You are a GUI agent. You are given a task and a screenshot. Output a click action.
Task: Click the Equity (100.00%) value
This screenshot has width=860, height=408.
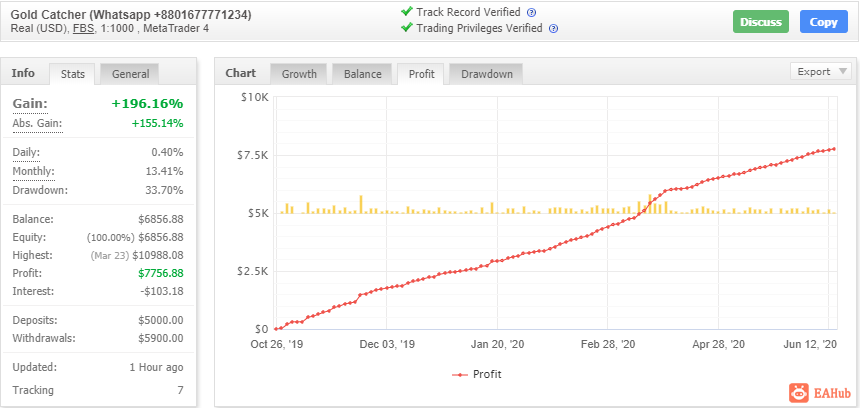[x=135, y=237]
